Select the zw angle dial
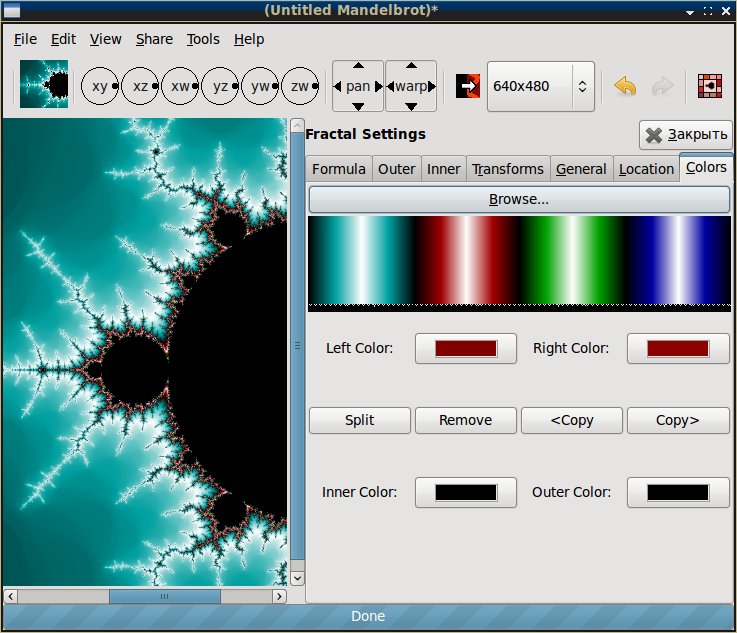 point(300,86)
